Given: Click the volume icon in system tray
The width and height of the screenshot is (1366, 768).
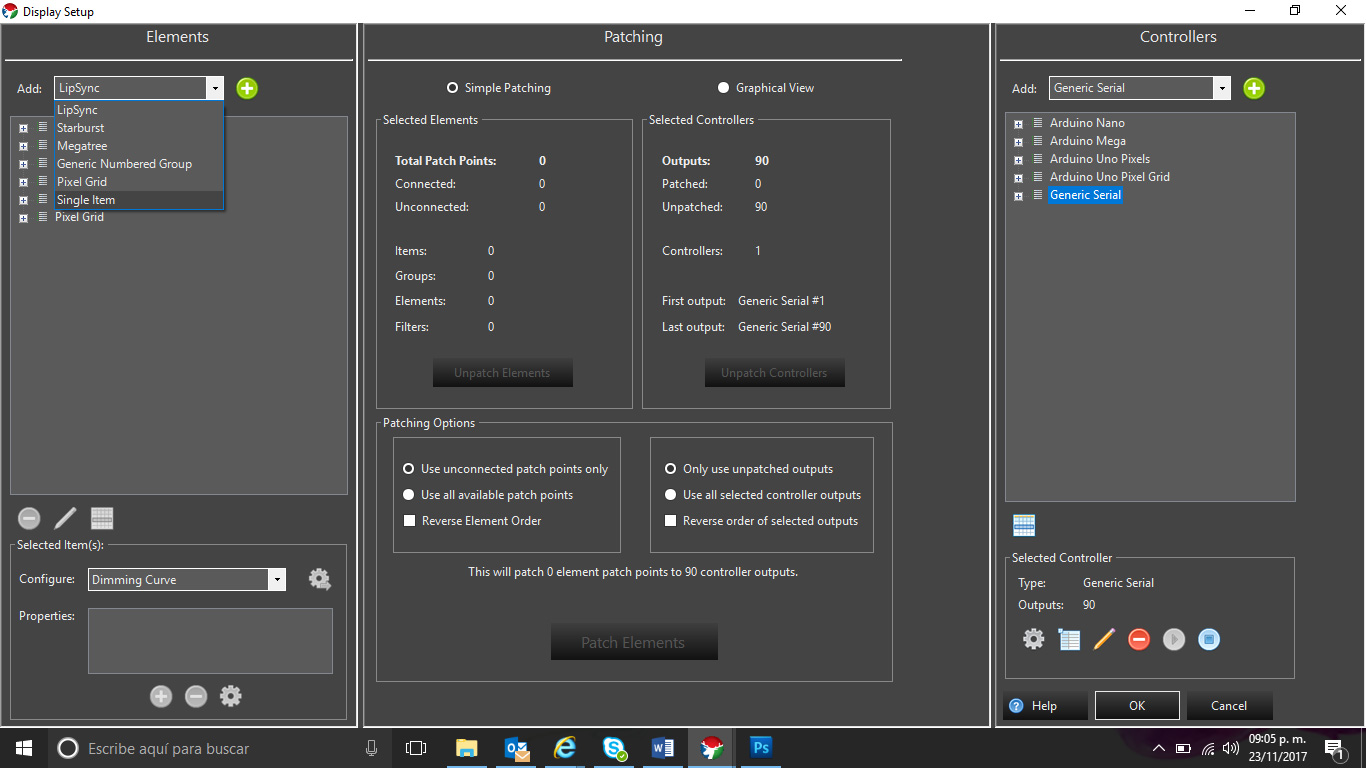Looking at the screenshot, I should (1231, 748).
